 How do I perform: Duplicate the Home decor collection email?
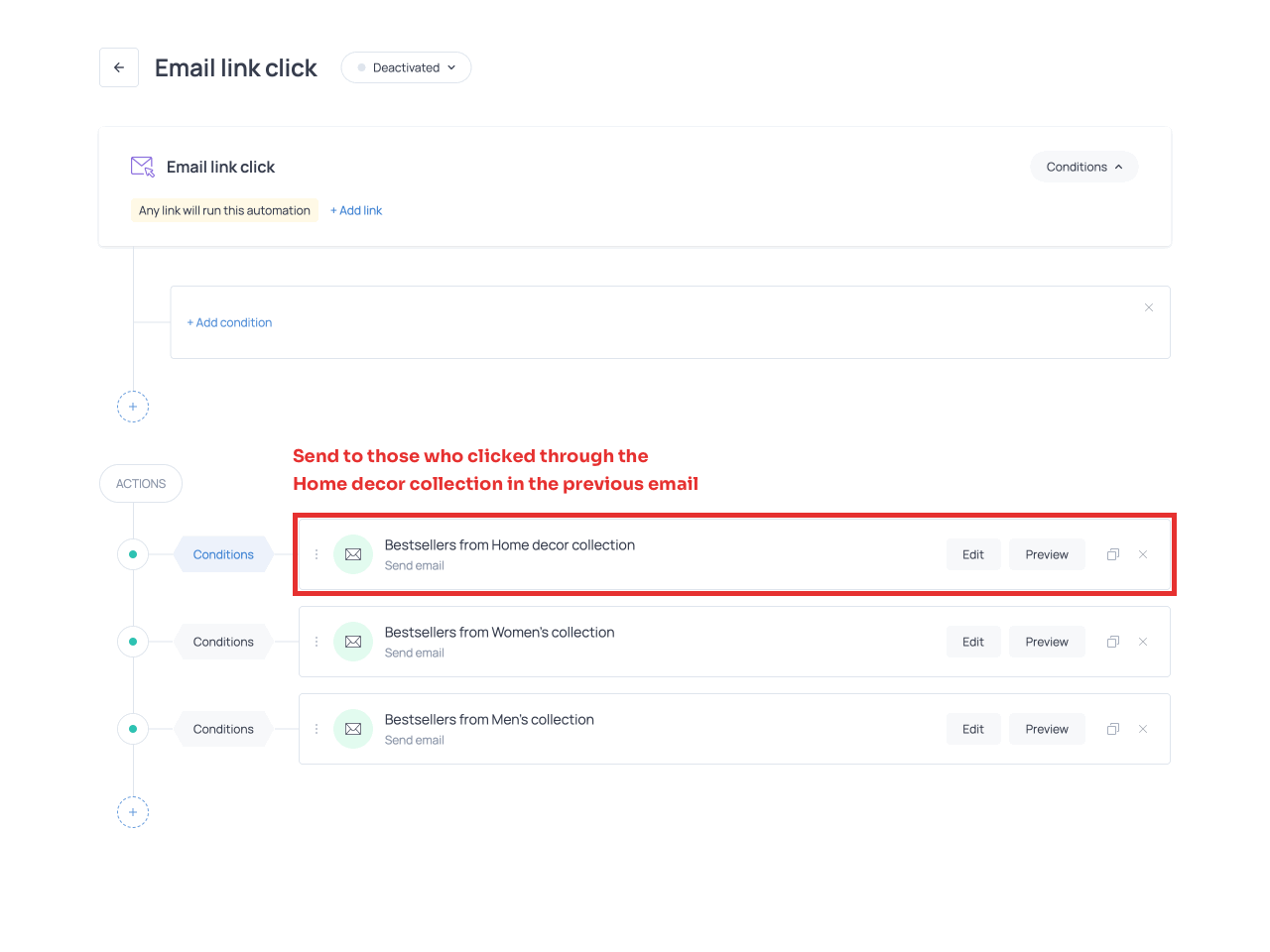pos(1113,554)
